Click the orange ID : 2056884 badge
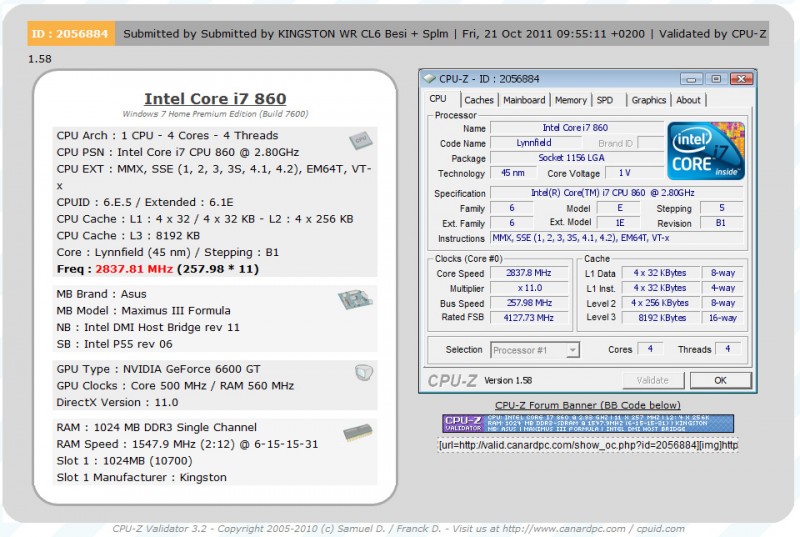 pos(71,34)
